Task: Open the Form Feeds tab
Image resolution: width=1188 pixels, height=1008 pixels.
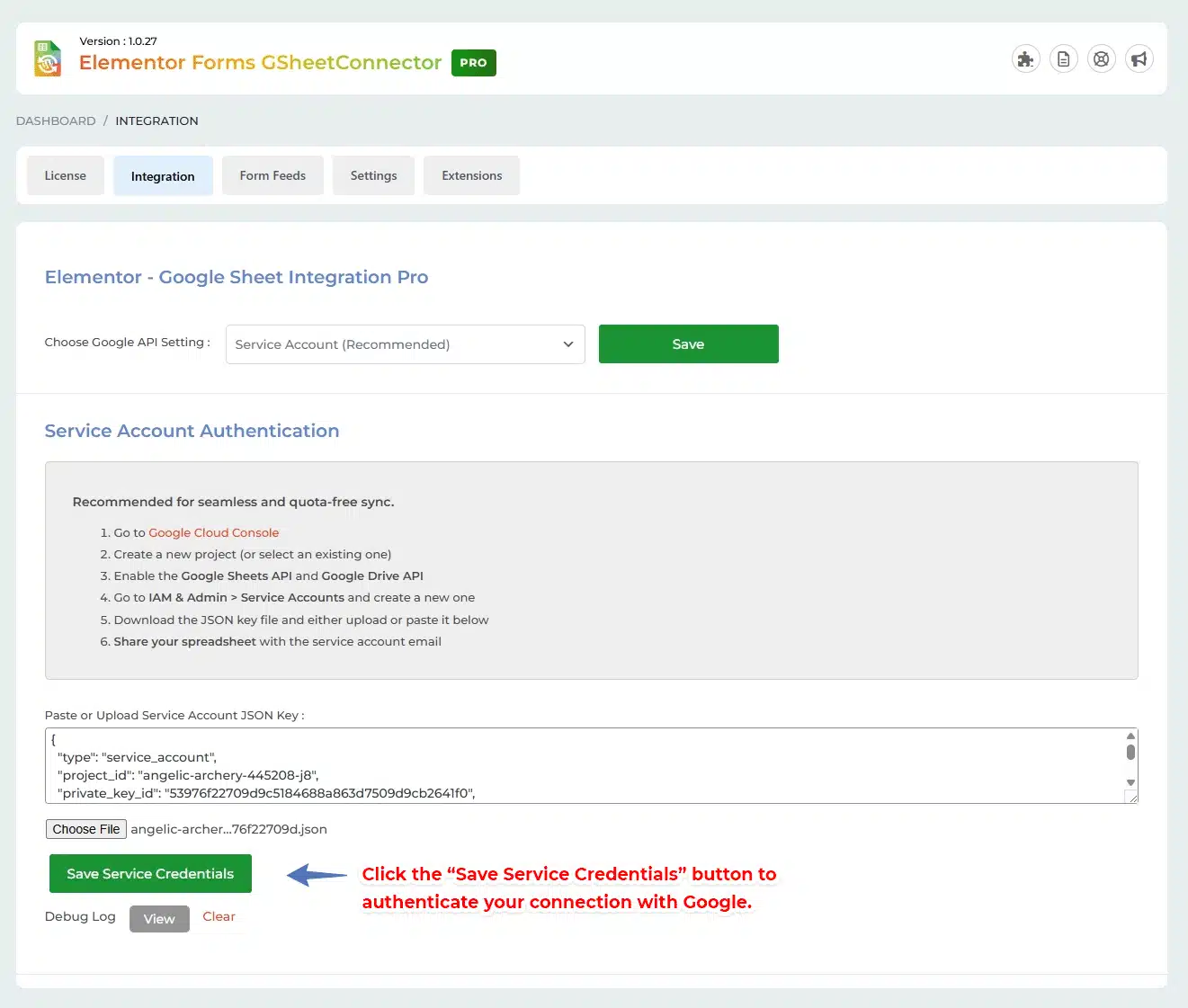Action: (x=272, y=176)
